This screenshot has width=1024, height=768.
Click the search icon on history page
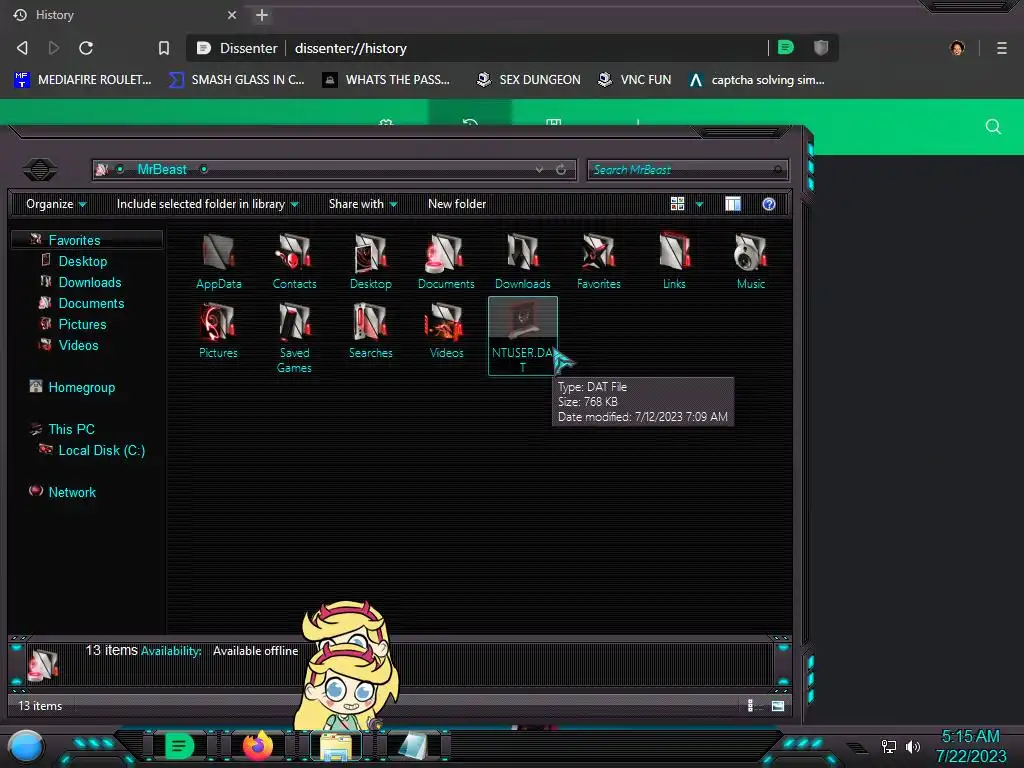pos(993,127)
